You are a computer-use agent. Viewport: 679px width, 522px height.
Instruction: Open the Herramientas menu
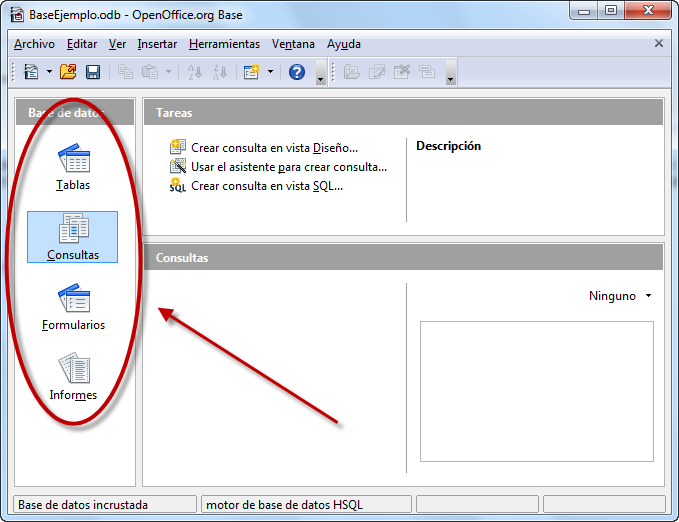(224, 44)
